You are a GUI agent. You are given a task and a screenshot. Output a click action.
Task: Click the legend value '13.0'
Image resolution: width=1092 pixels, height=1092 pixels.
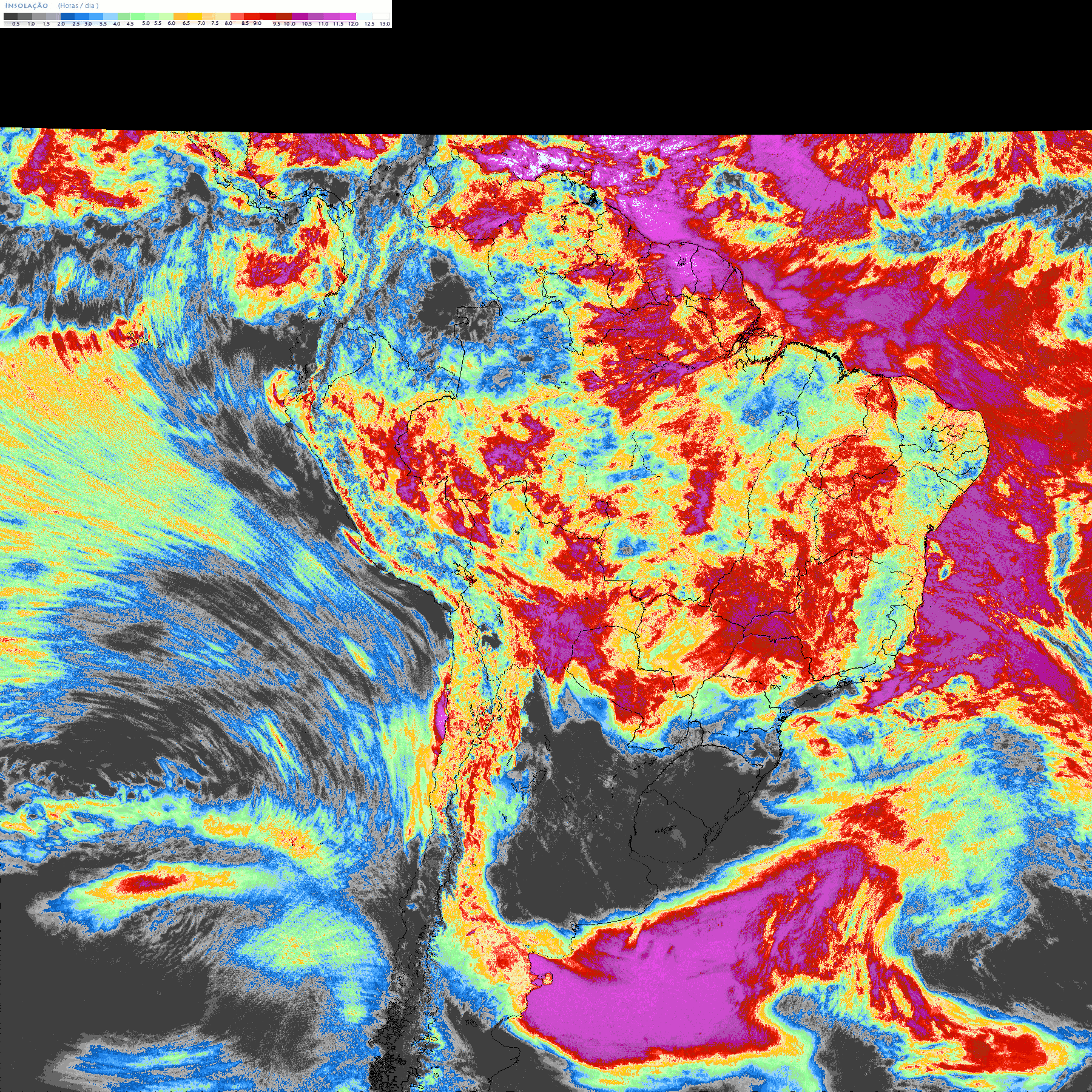(x=385, y=24)
